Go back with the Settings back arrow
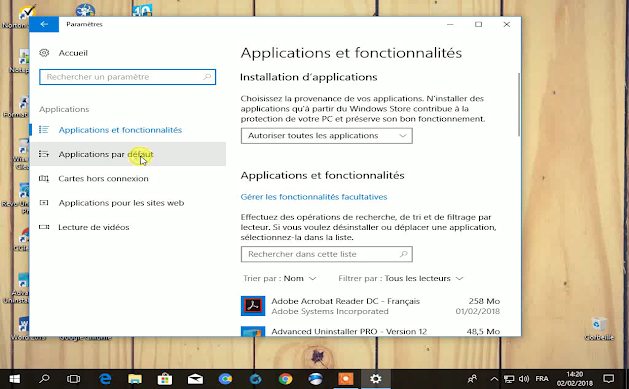Screen dimensions: 629x389 [44, 24]
